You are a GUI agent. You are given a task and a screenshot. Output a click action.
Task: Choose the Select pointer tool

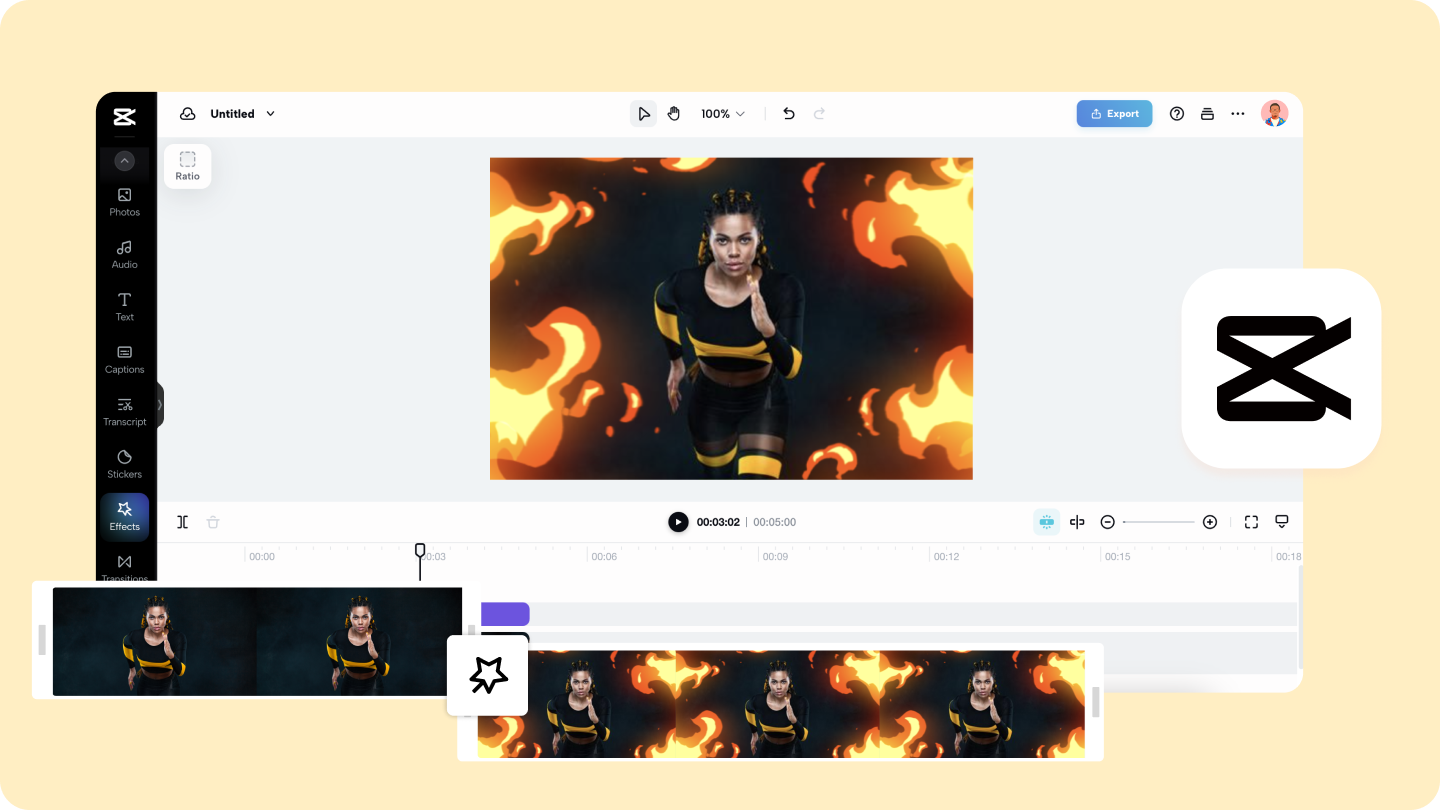click(644, 114)
